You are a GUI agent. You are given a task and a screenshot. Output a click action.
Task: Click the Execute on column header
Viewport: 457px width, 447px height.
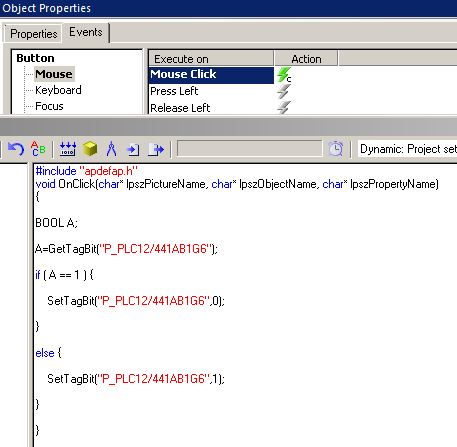click(211, 59)
